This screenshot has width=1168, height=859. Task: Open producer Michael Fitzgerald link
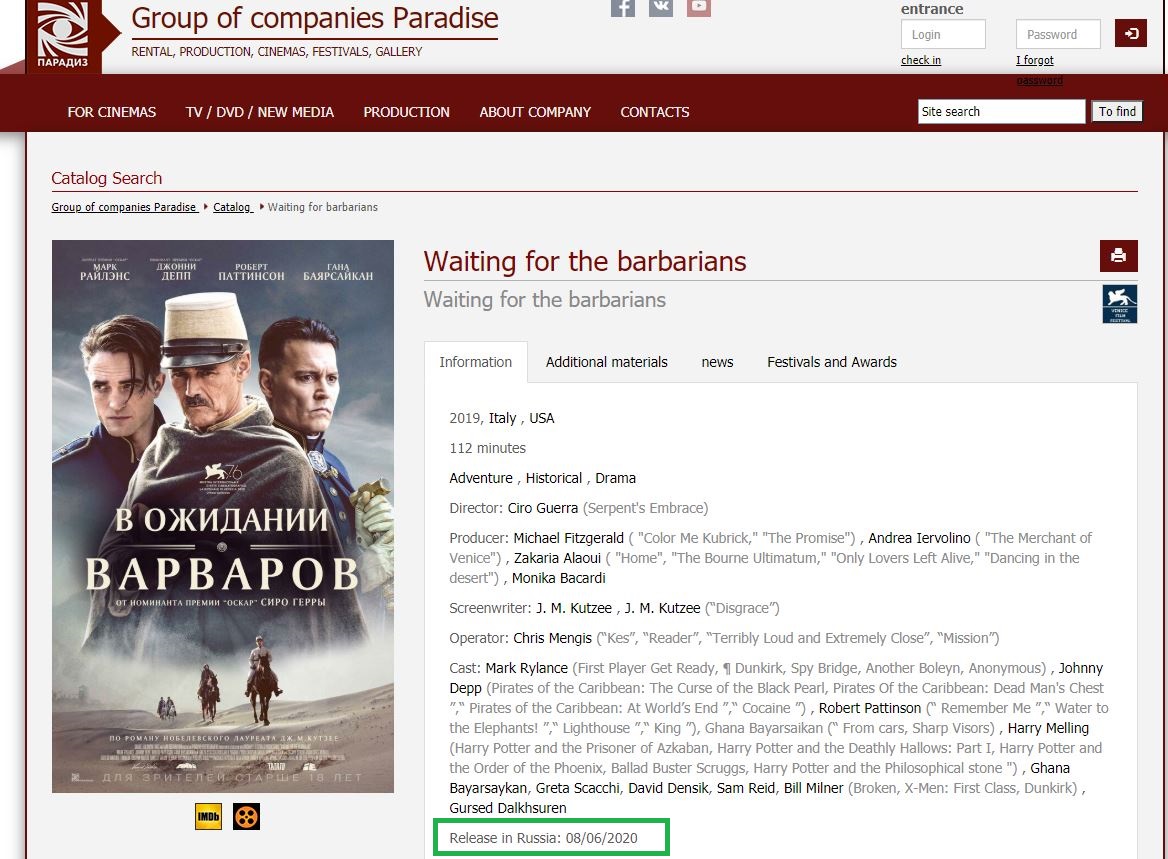tap(568, 538)
